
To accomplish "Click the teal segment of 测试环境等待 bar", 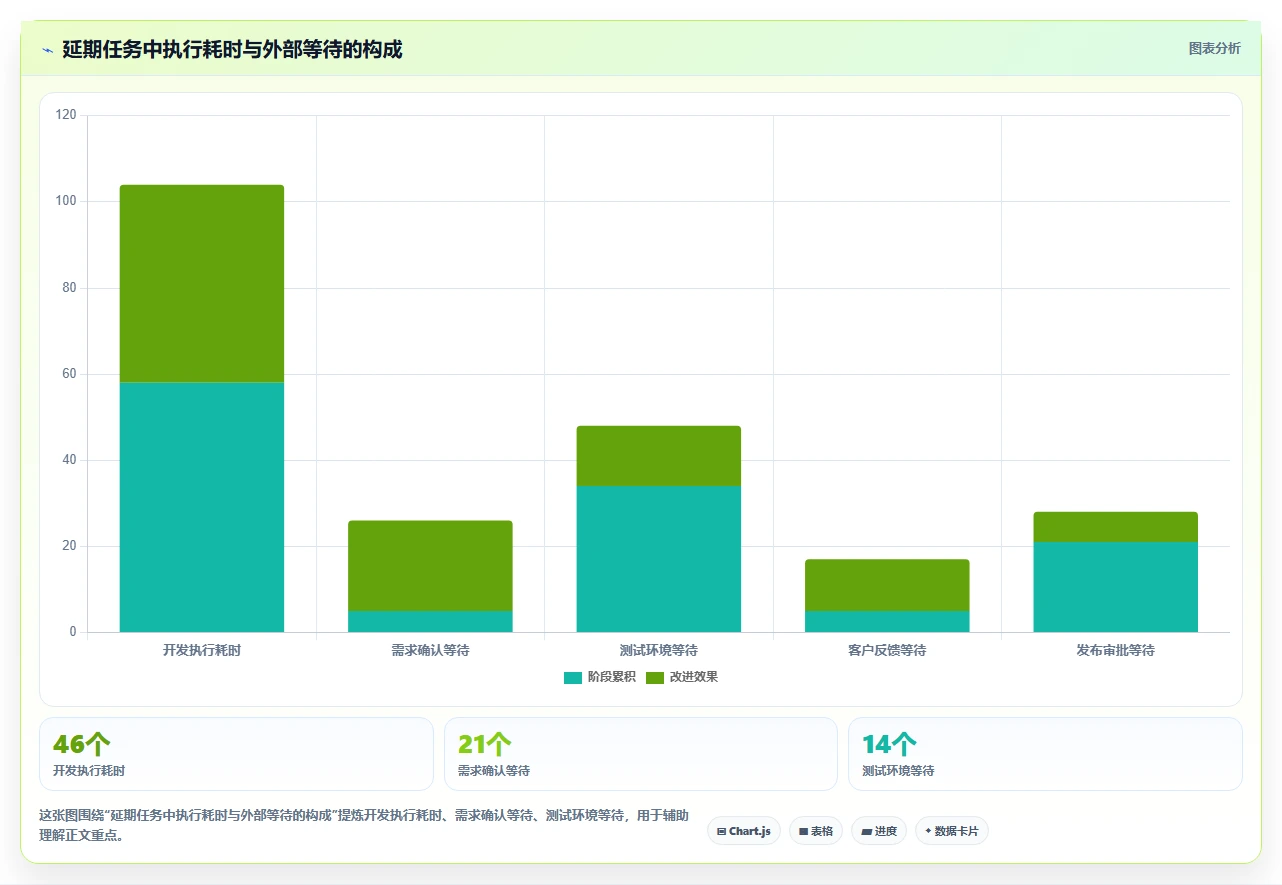I will (x=659, y=559).
